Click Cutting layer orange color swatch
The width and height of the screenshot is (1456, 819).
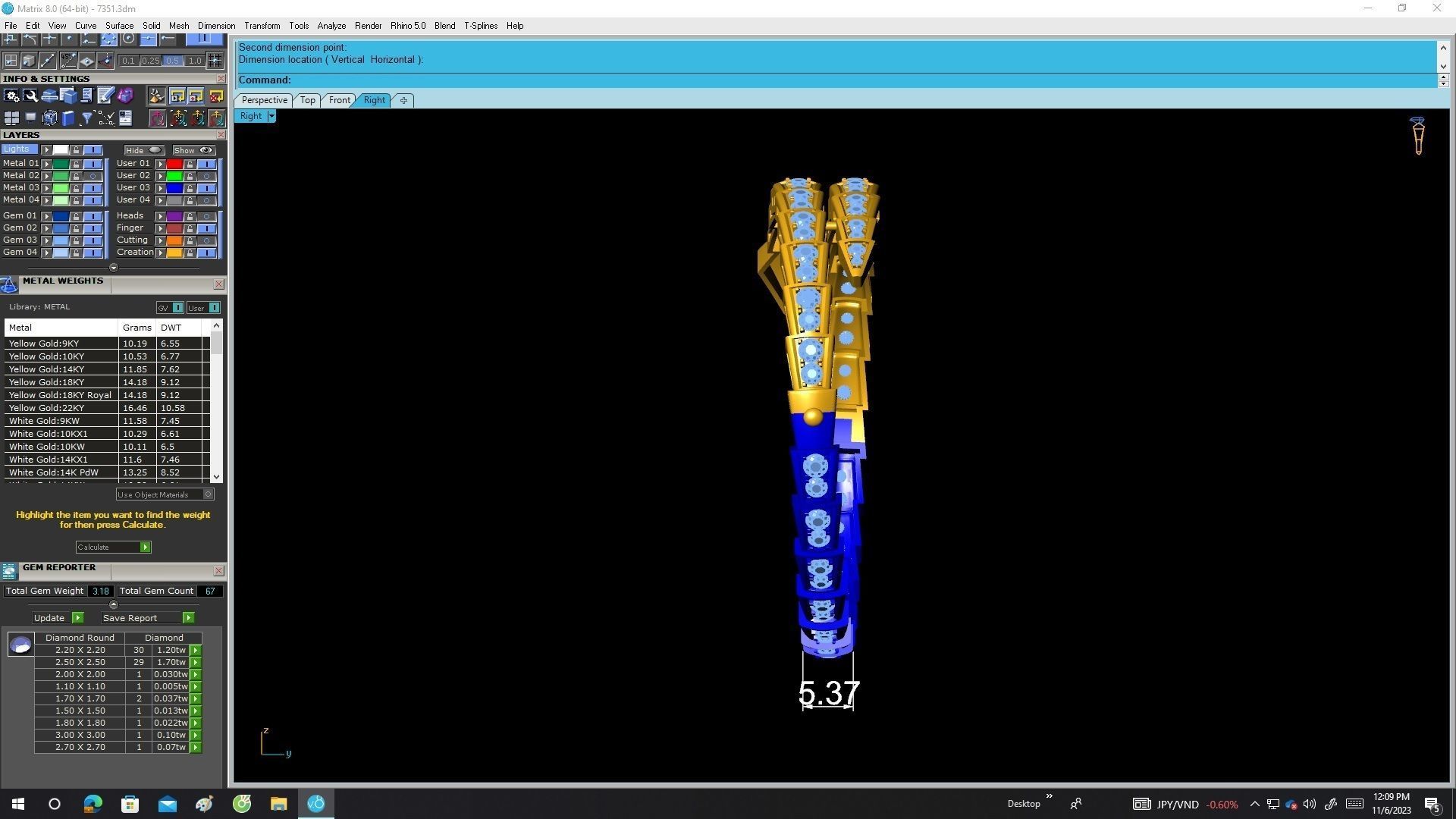(174, 240)
